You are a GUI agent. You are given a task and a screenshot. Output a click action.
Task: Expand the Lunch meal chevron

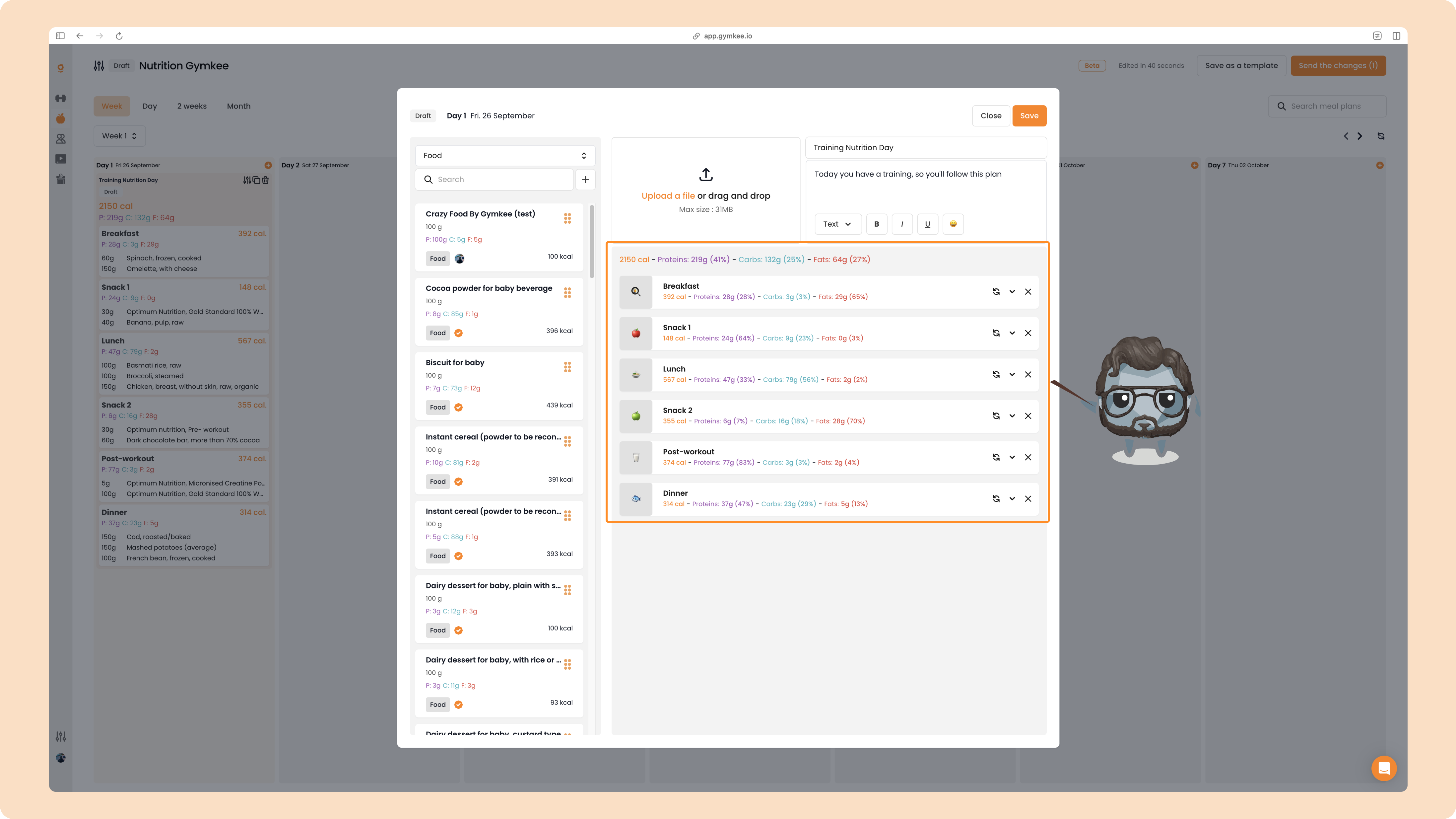tap(1012, 374)
